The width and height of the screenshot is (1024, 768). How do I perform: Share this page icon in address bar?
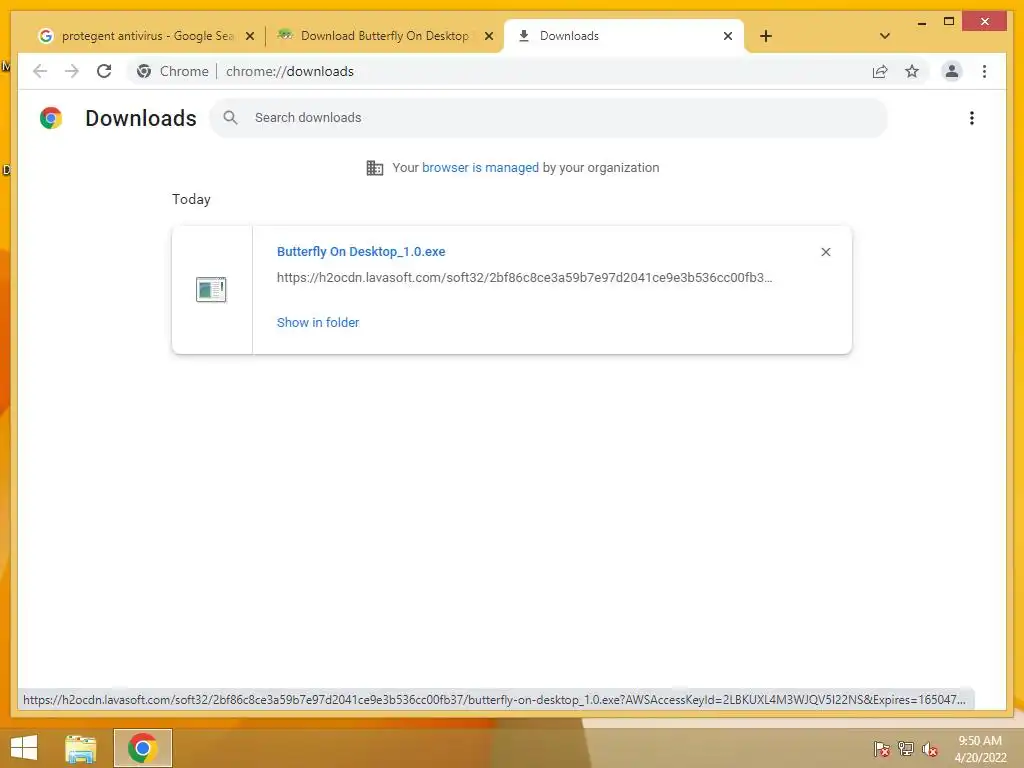click(x=880, y=71)
